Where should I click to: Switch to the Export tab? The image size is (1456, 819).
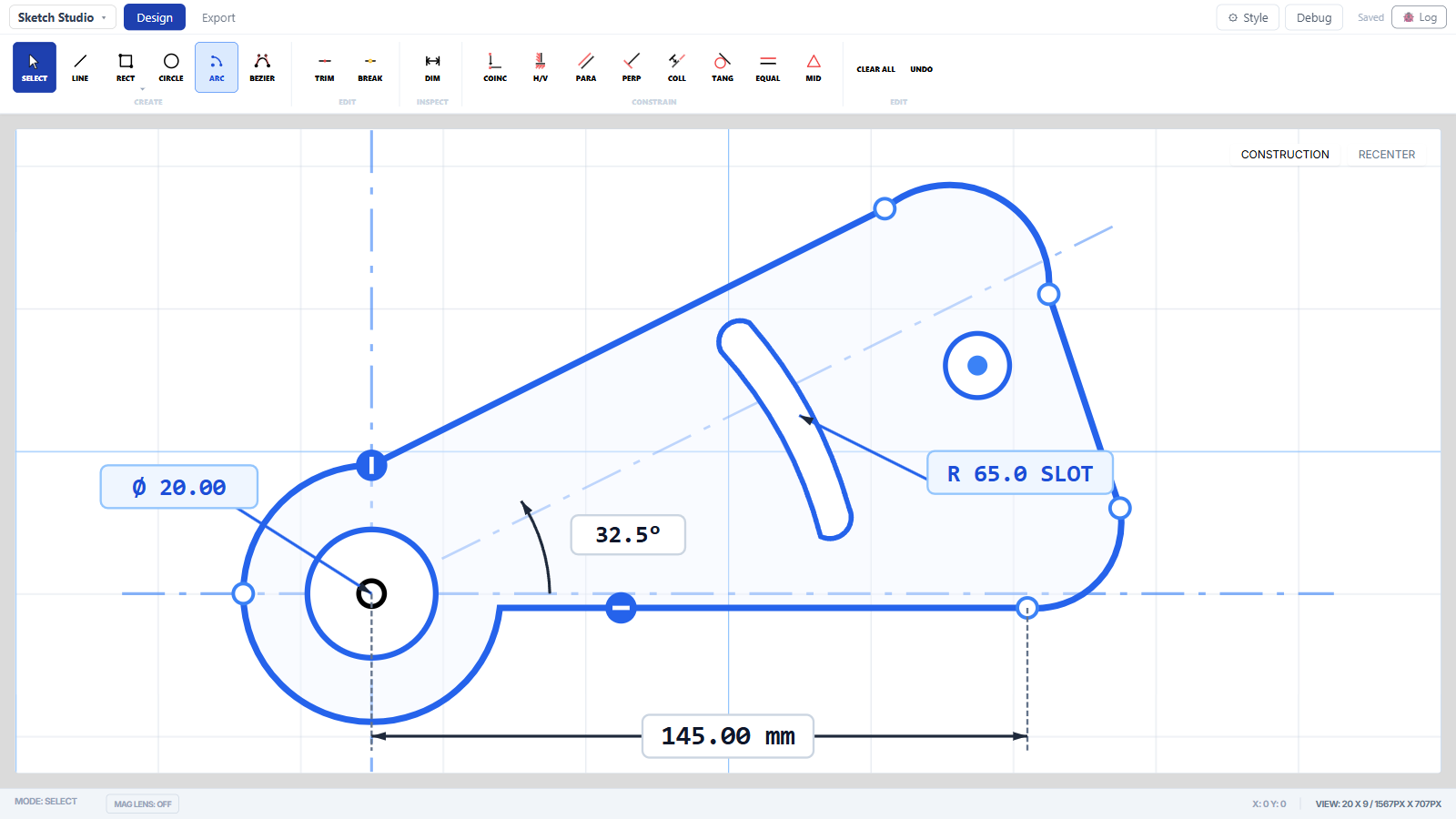click(x=218, y=17)
